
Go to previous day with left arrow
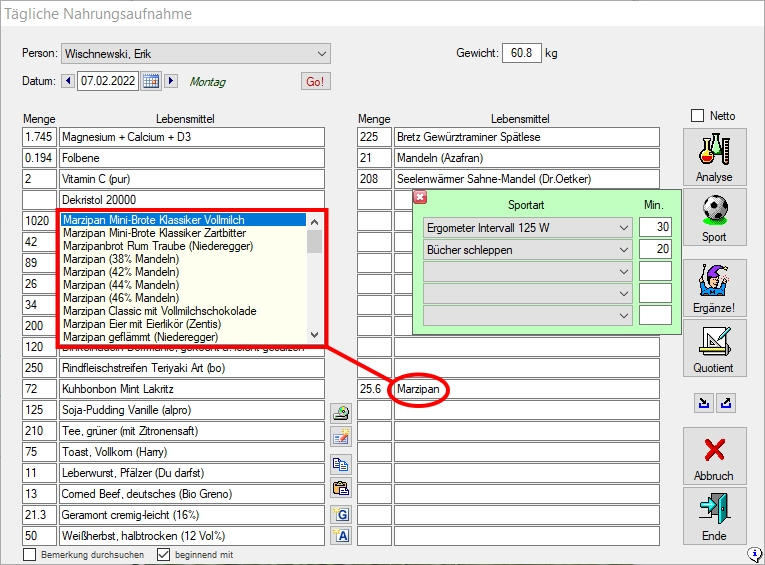[68, 82]
